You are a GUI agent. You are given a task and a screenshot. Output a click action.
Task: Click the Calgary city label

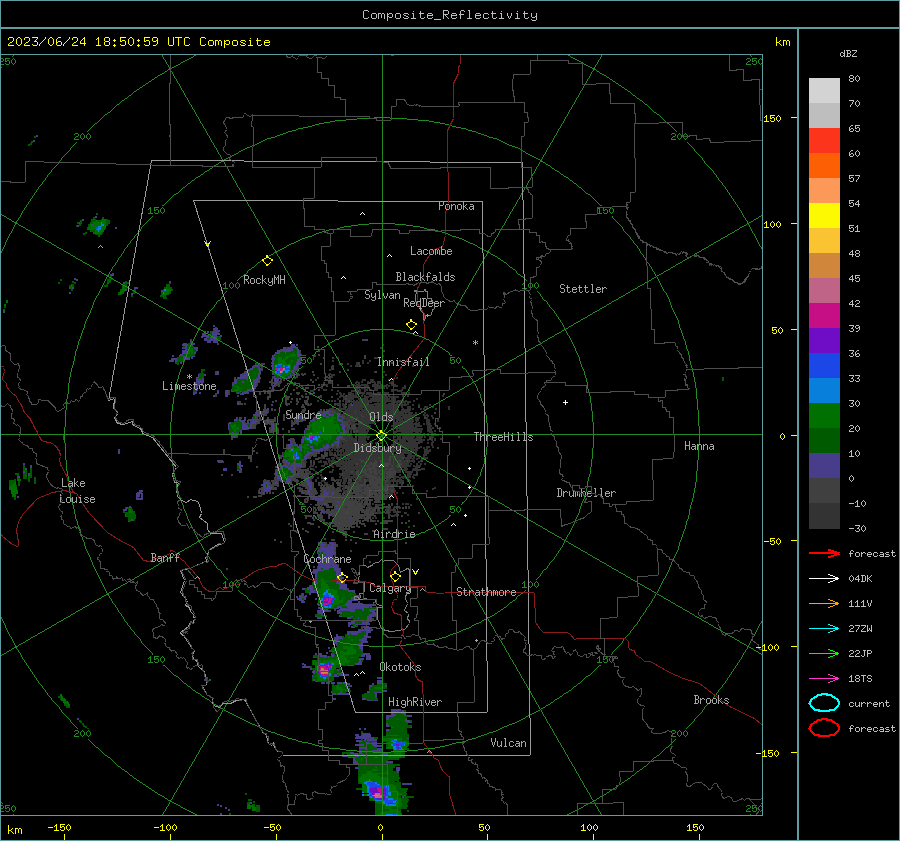coord(390,588)
